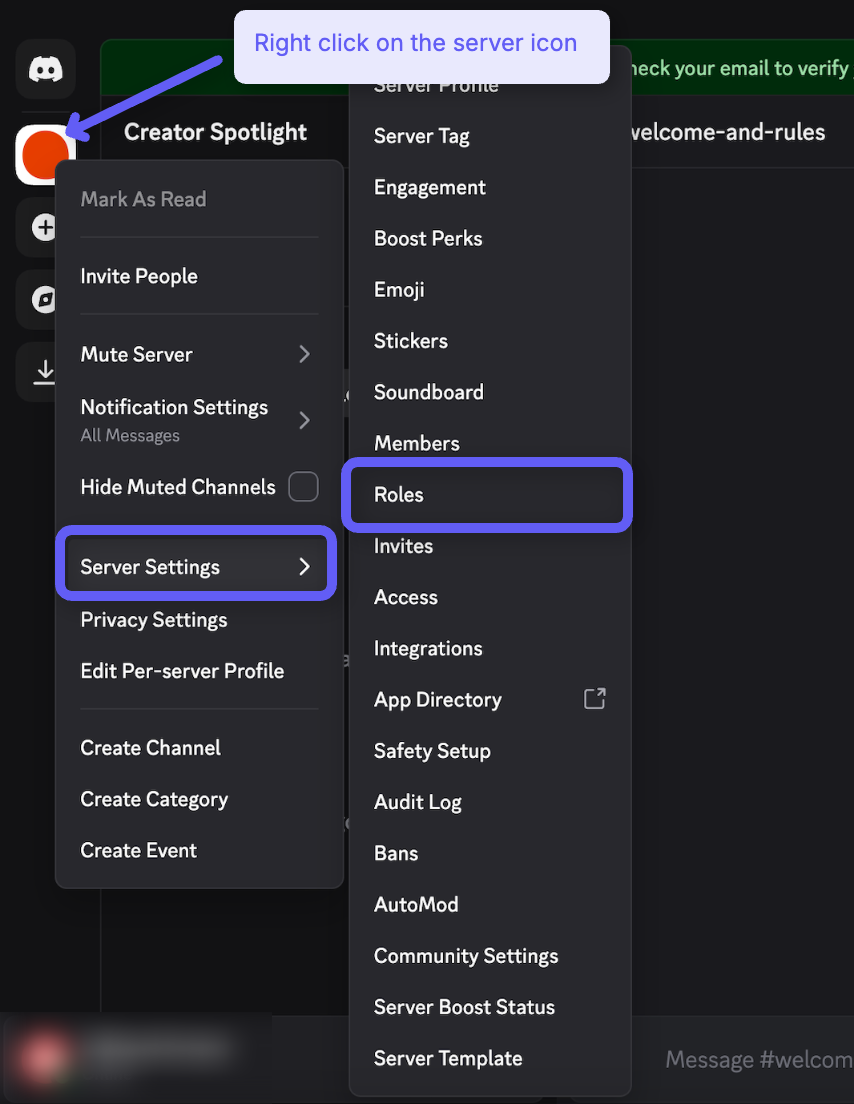Screen dimensions: 854x1104
Task: Expand Notification Settings submenu chevron
Action: (x=304, y=420)
